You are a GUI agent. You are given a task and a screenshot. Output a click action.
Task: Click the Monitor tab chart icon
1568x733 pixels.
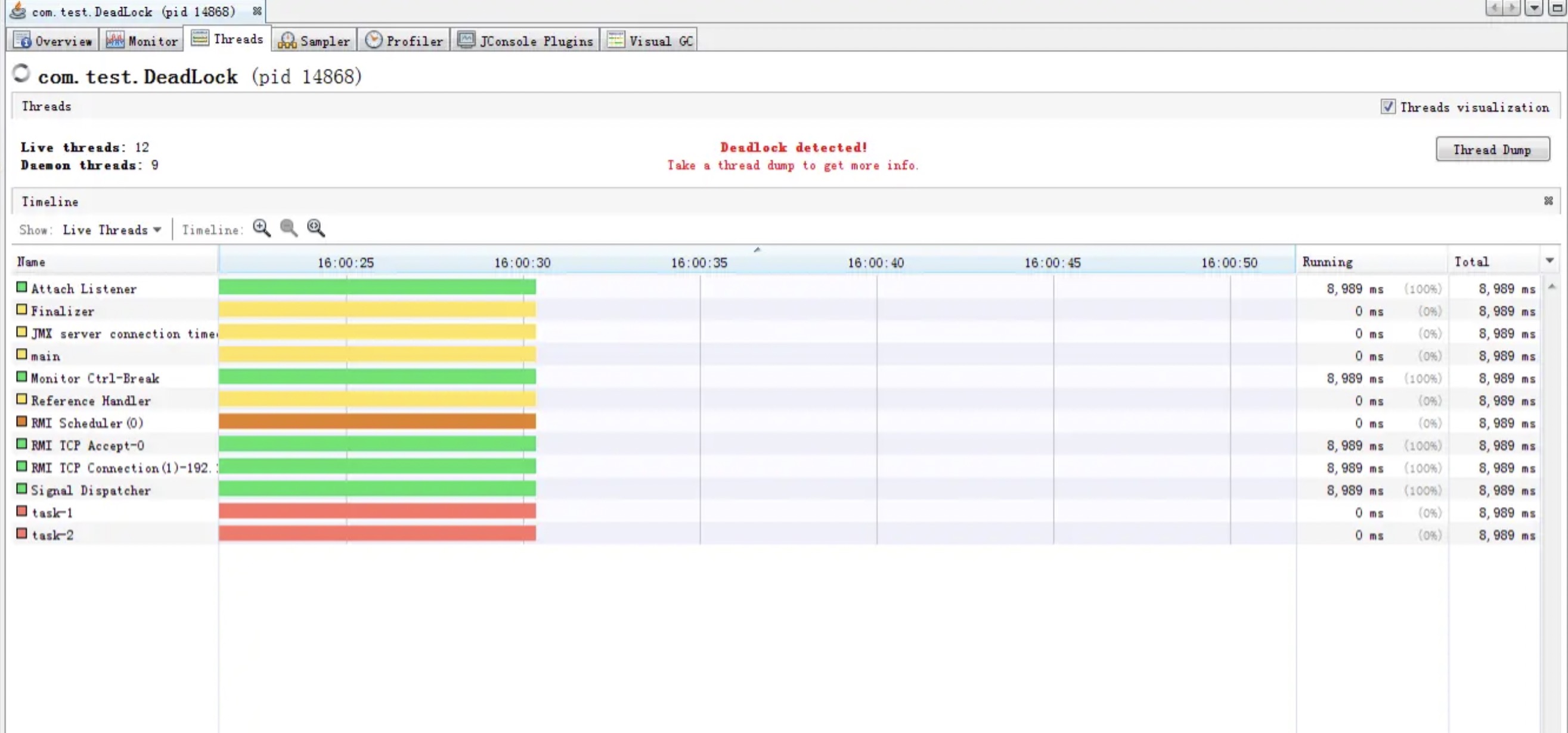(x=114, y=40)
